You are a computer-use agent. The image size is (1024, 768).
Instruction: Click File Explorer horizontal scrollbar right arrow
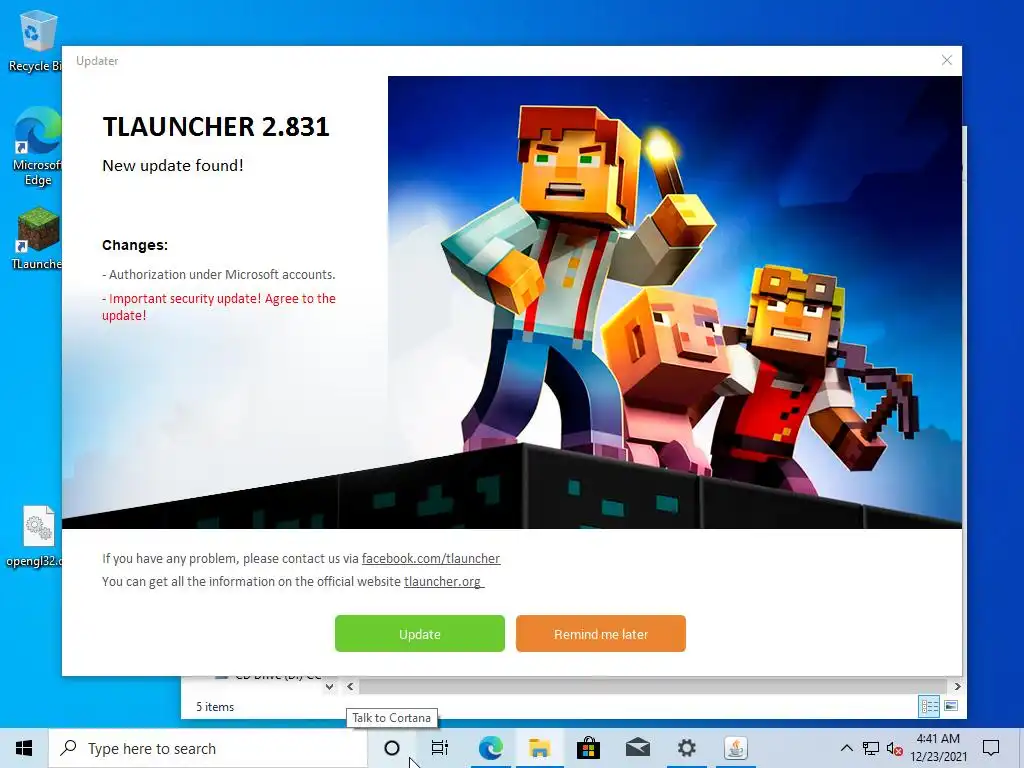point(957,686)
